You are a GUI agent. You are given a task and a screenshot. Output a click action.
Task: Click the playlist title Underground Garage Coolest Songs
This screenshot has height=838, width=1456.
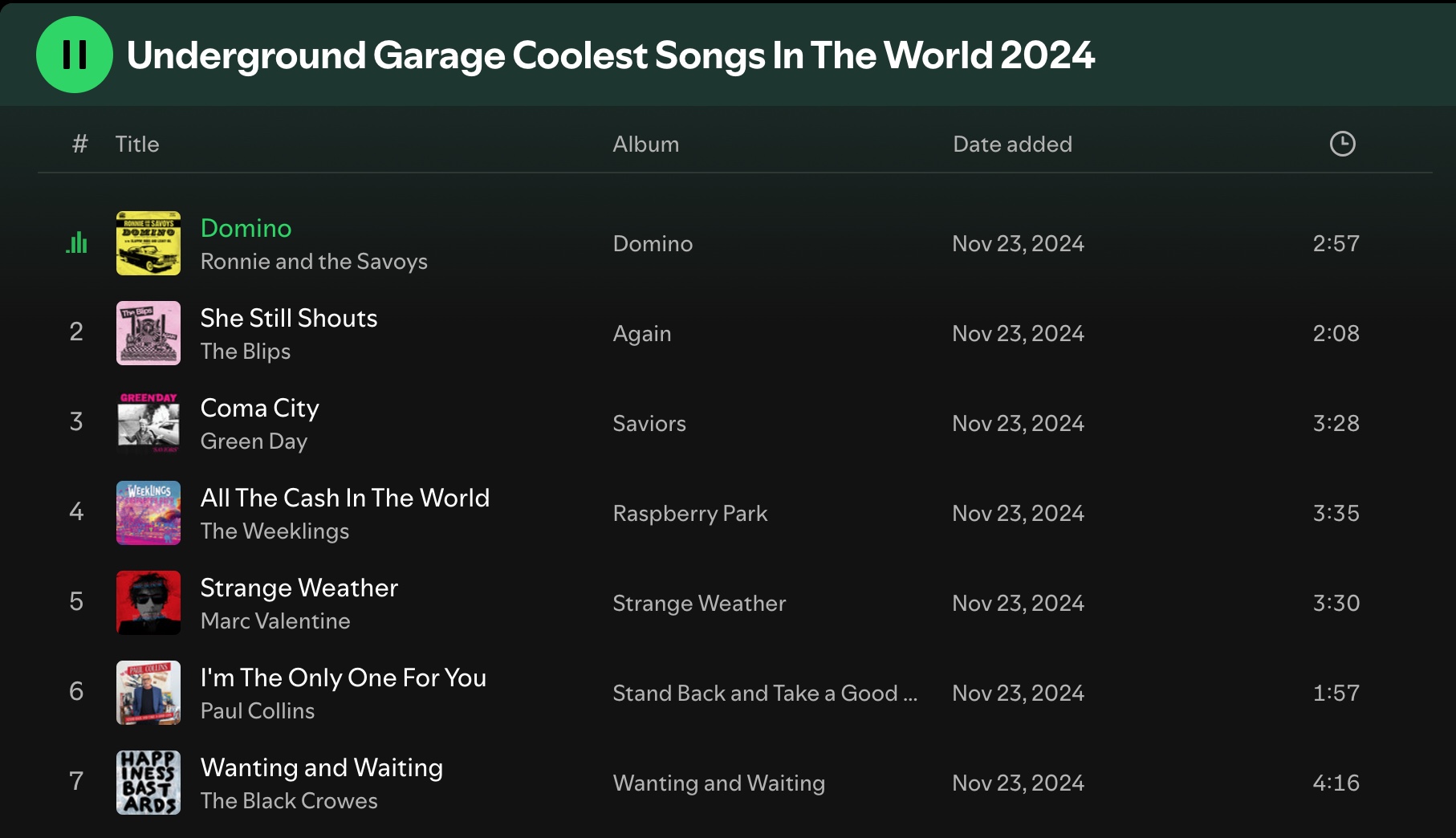[x=610, y=55]
